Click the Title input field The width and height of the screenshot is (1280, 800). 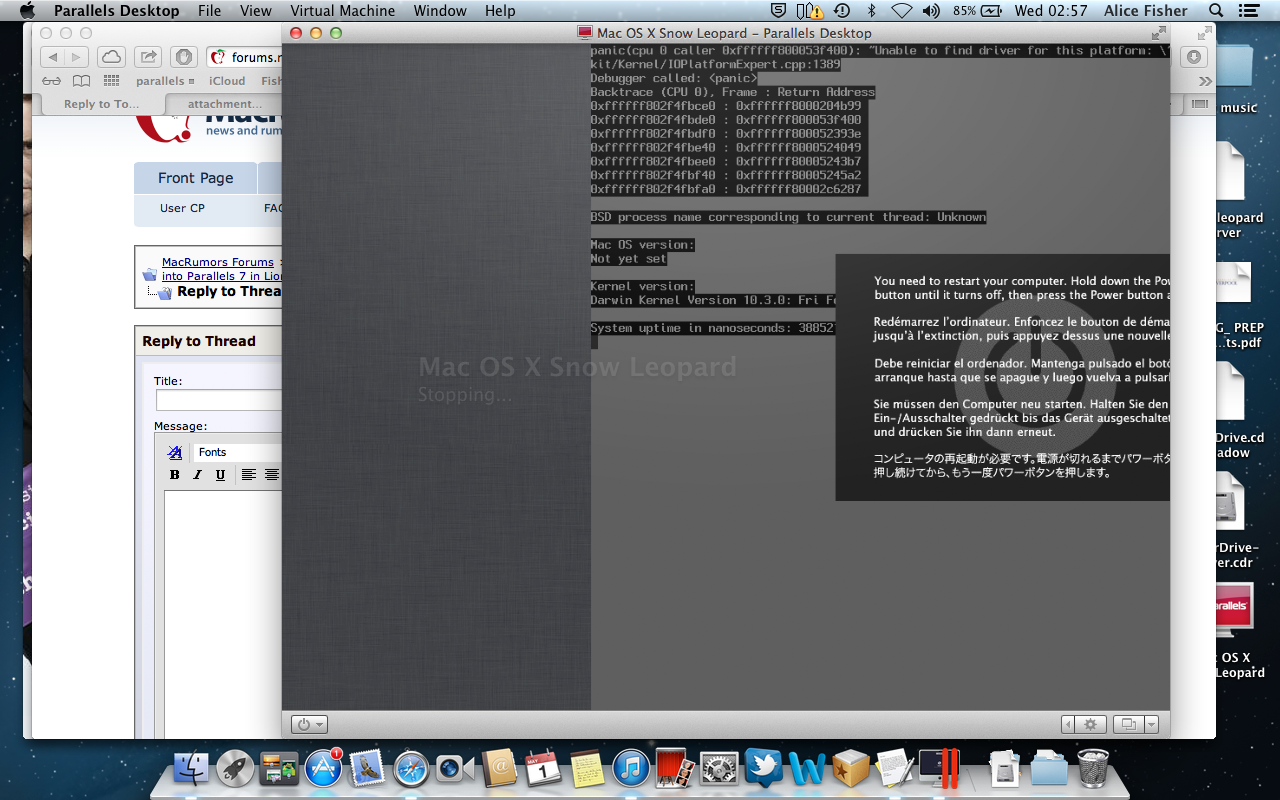(219, 400)
